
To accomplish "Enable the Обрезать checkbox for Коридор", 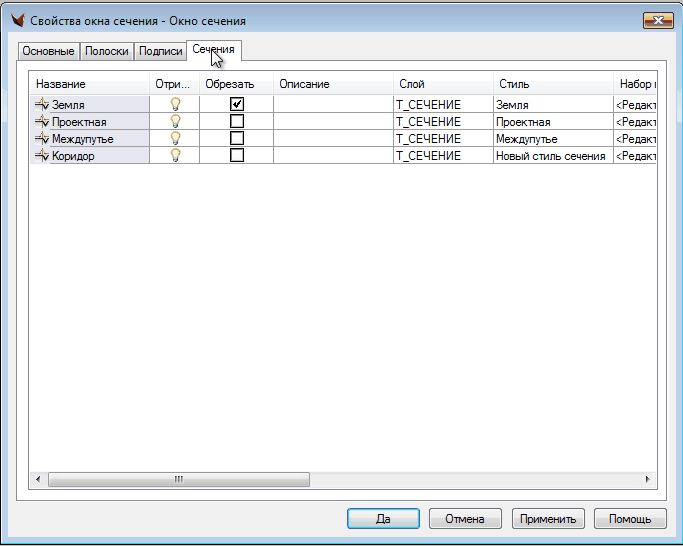I will 237,155.
